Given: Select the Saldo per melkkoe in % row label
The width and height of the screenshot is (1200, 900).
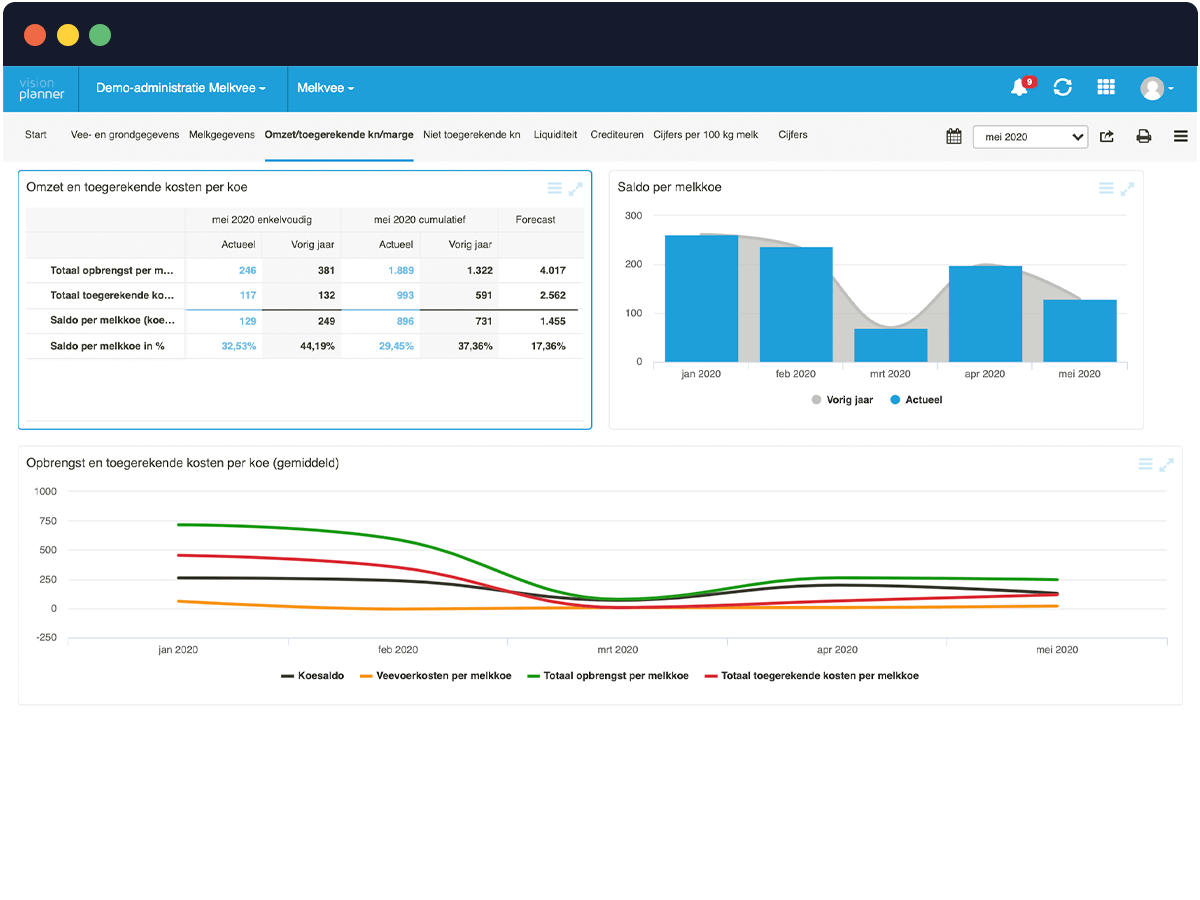Looking at the screenshot, I should tap(107, 346).
